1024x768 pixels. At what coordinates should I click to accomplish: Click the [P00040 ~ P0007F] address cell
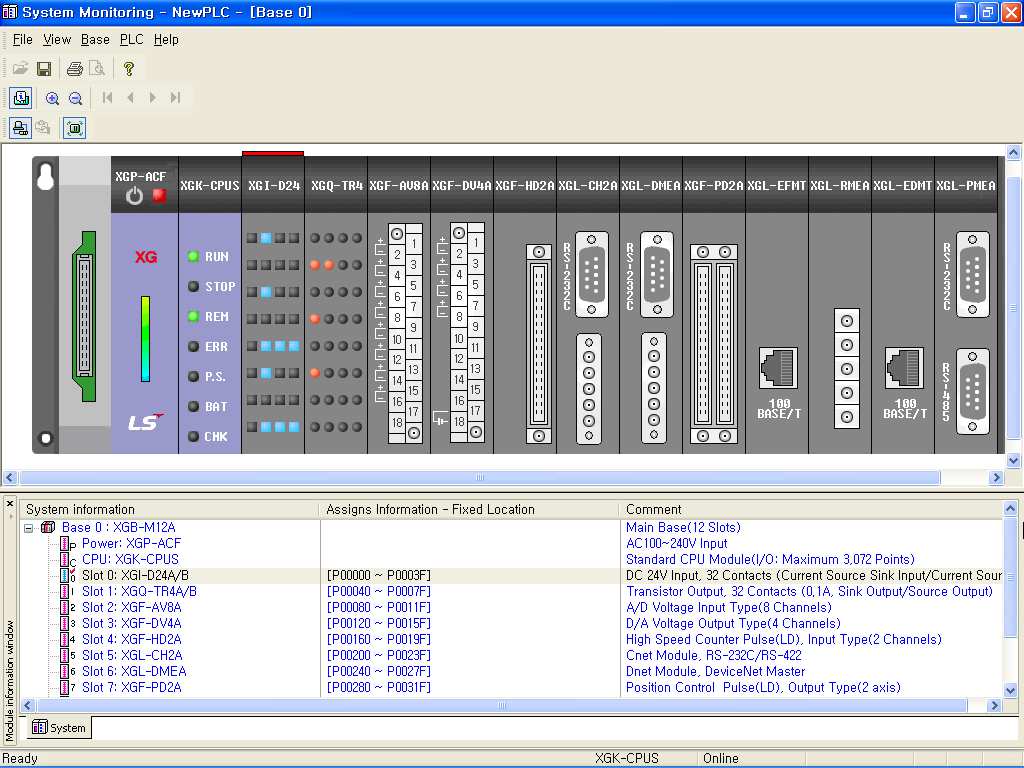point(379,592)
